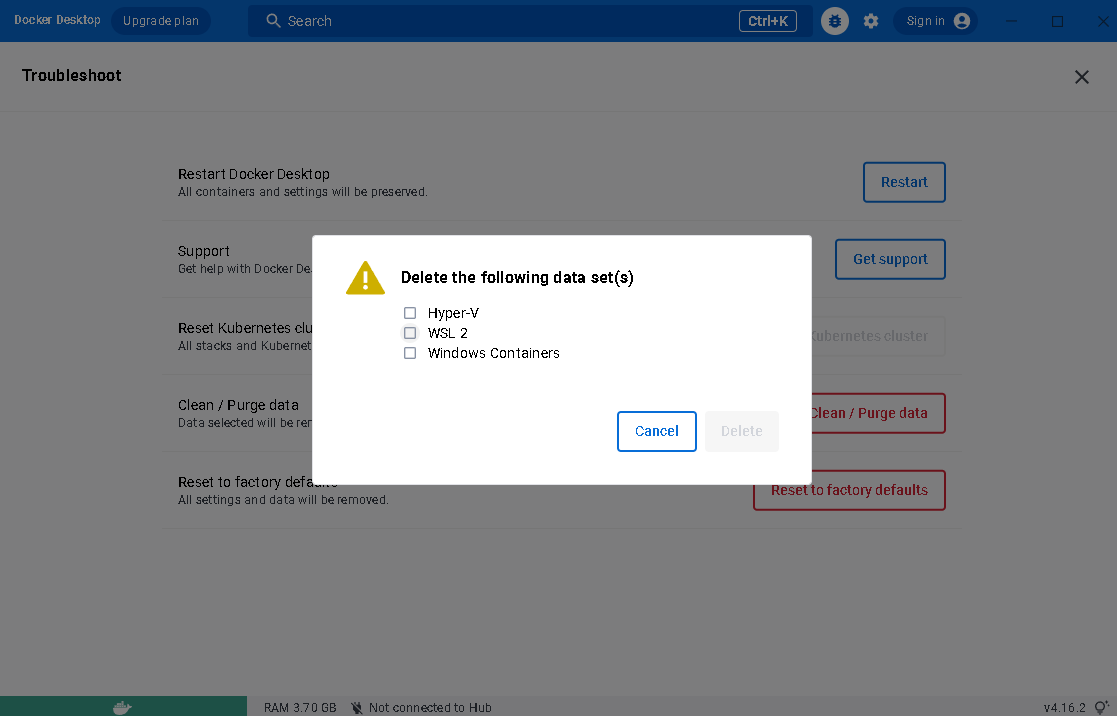Click the v4.16.2 version text

pyautogui.click(x=1064, y=707)
